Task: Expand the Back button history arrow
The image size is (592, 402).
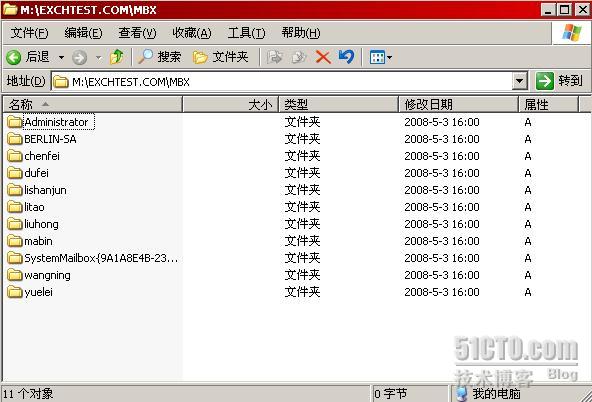Action: pyautogui.click(x=61, y=57)
